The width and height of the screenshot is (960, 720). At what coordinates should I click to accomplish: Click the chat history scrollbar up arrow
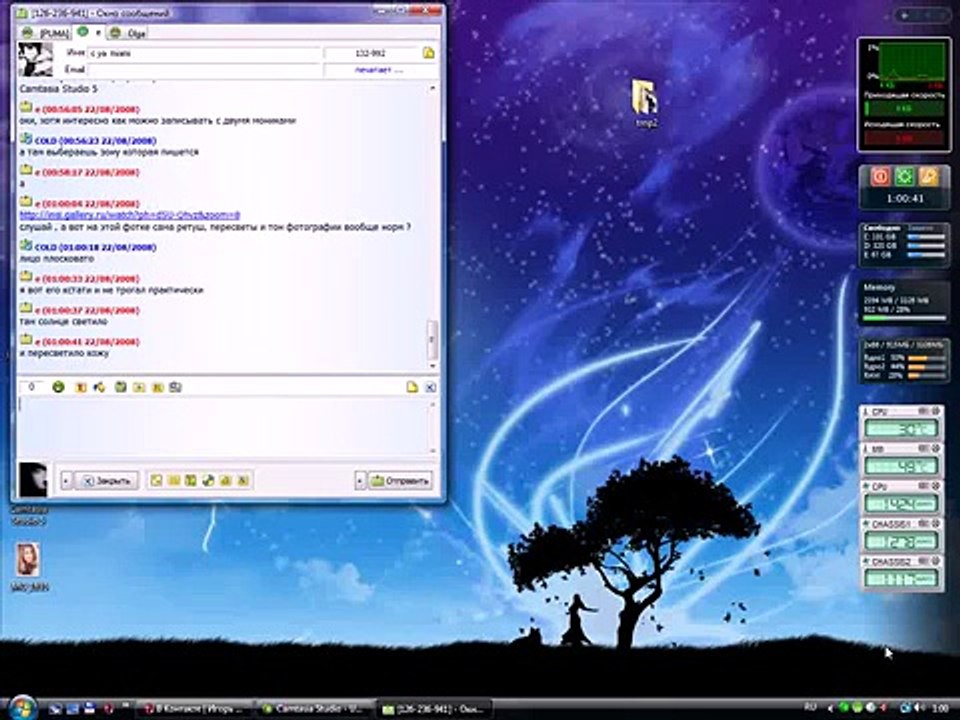432,88
